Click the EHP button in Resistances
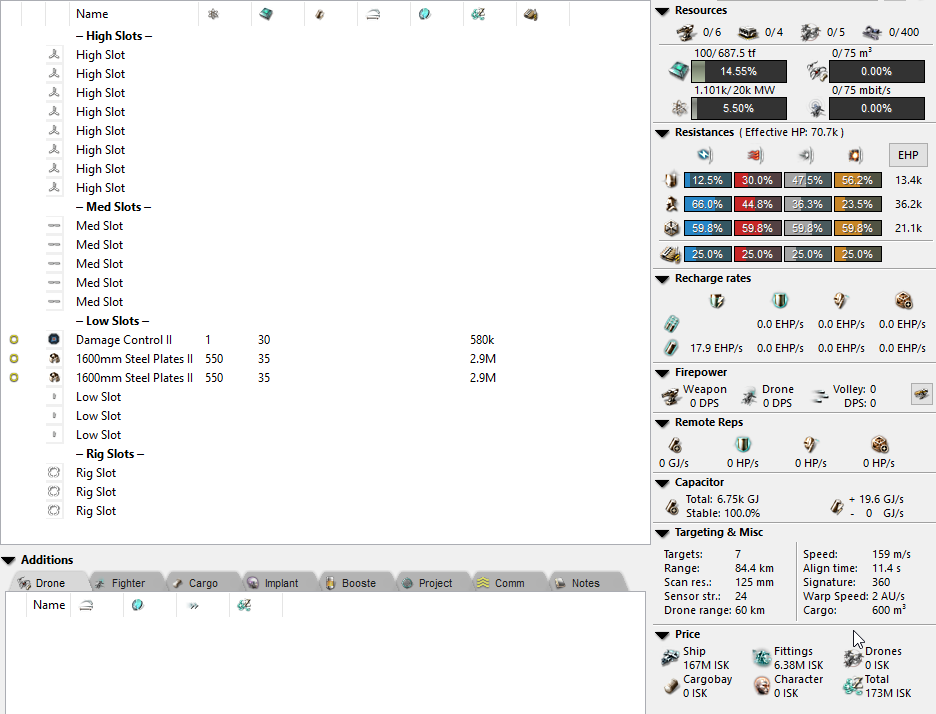The image size is (936, 714). (908, 155)
